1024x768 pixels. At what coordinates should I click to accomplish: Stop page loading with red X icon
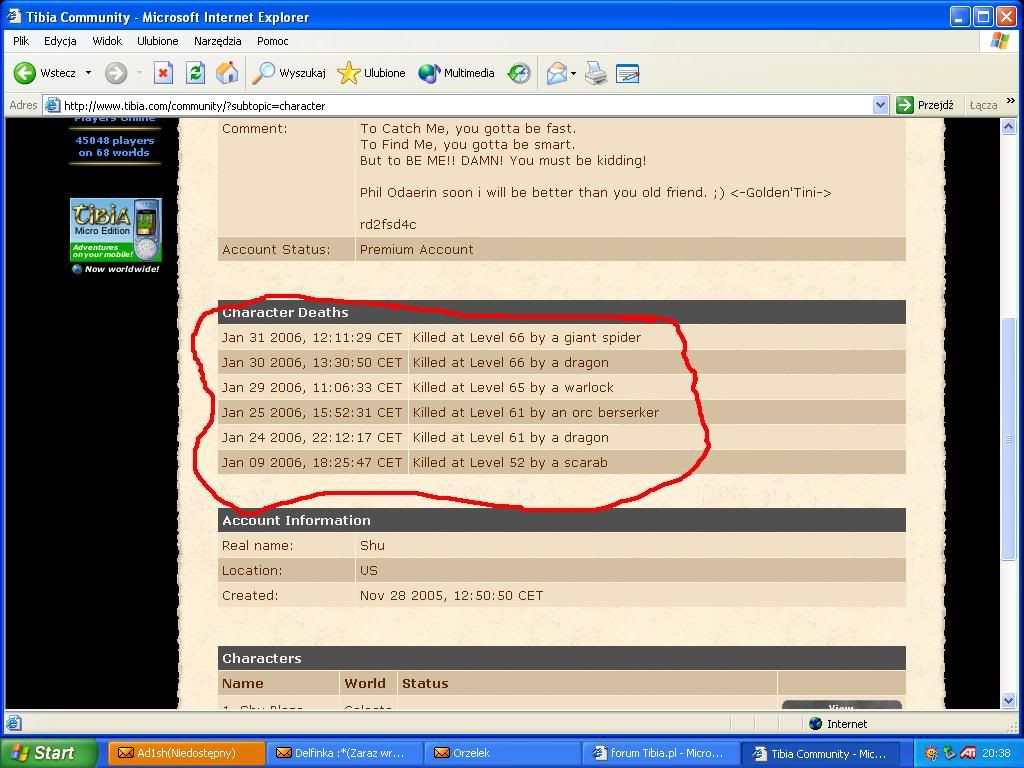point(163,72)
